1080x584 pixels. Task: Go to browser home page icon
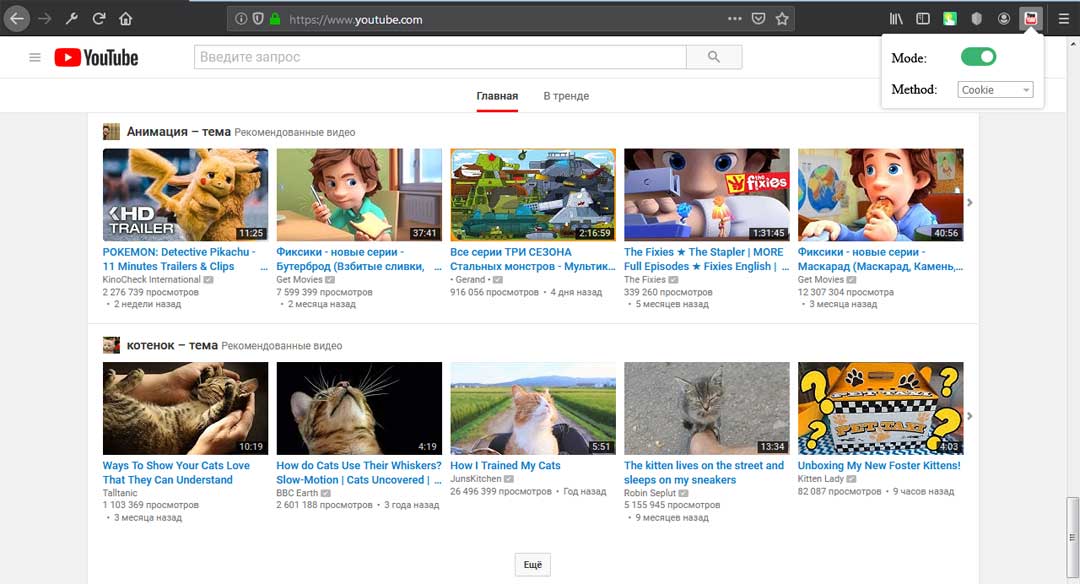click(x=125, y=19)
